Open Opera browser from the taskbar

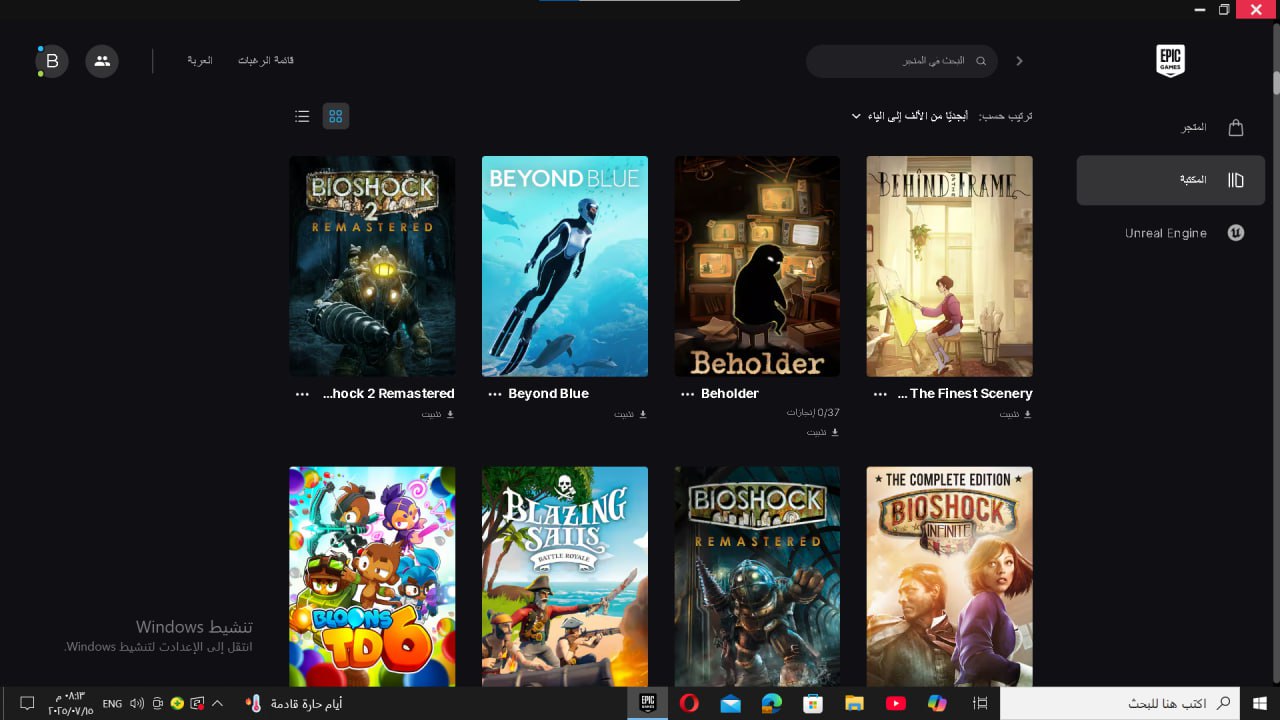689,703
